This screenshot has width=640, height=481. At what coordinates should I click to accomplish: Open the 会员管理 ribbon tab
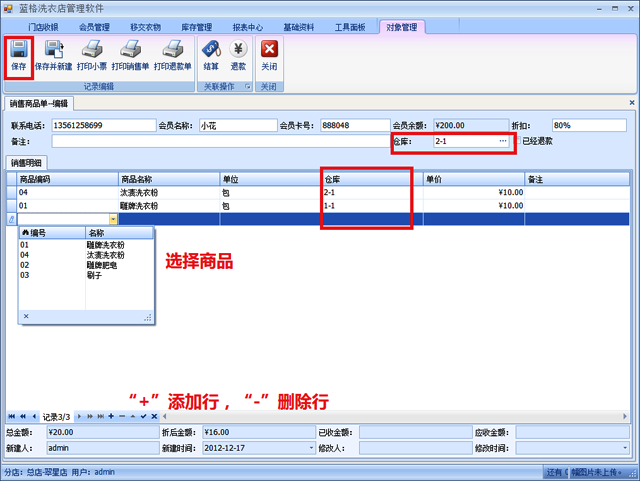(94, 27)
